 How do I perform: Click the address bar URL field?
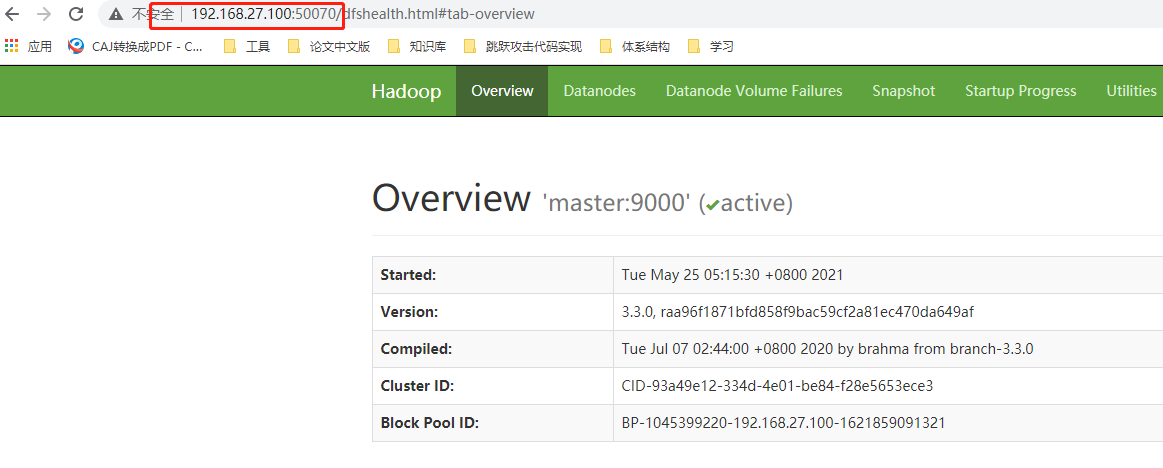pos(630,14)
